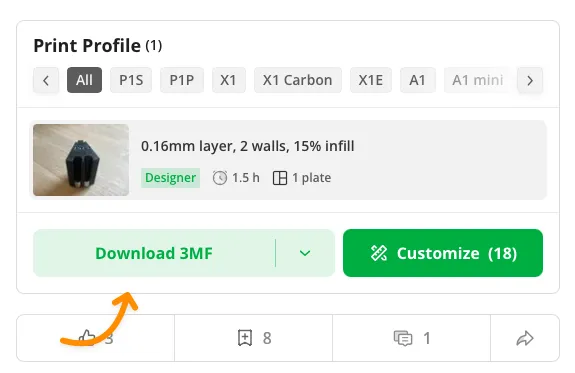This screenshot has height=373, width=575.
Task: Click the plate layout icon
Action: pos(280,178)
